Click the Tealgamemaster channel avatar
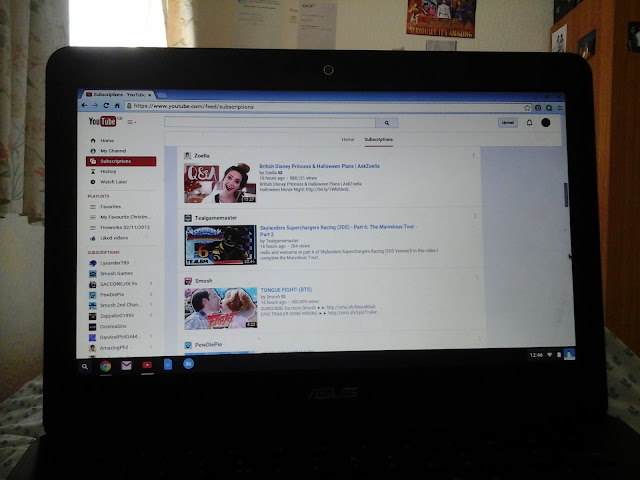 pyautogui.click(x=188, y=218)
